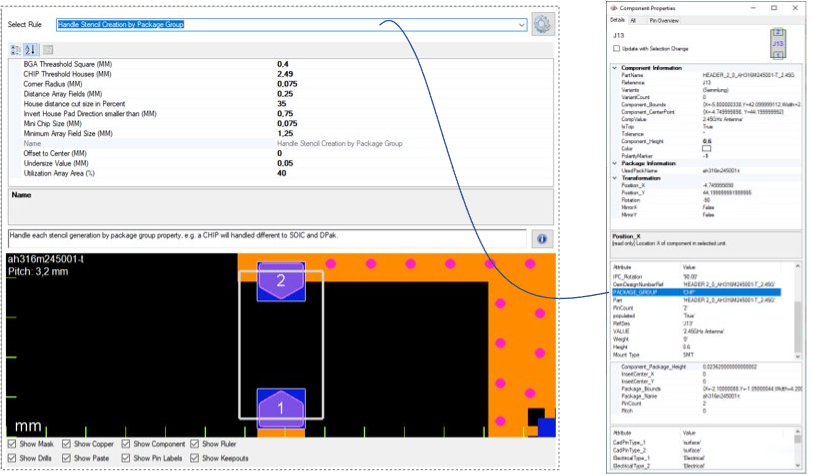
Task: Select the BGA Threshold Square (MM) row
Action: click(x=281, y=64)
